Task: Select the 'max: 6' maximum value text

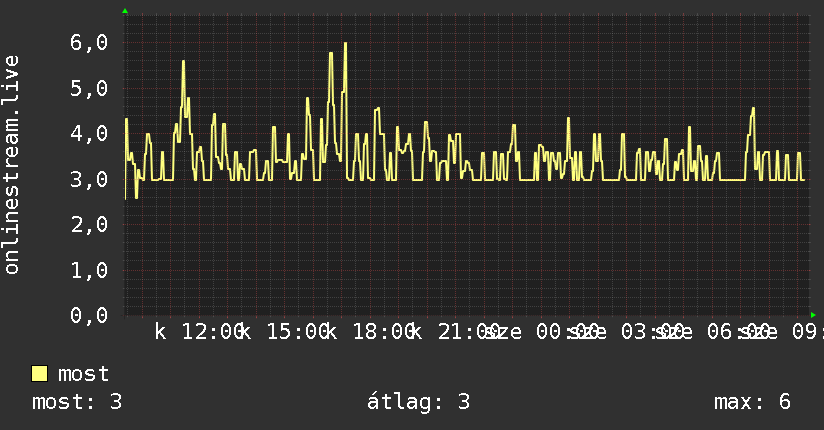Action: pos(752,402)
